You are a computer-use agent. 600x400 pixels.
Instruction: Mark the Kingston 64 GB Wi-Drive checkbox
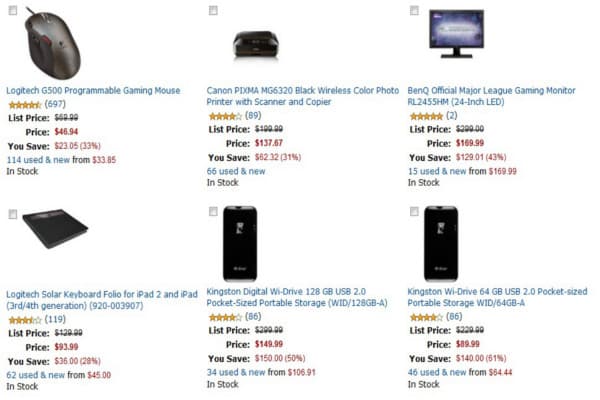pyautogui.click(x=414, y=212)
